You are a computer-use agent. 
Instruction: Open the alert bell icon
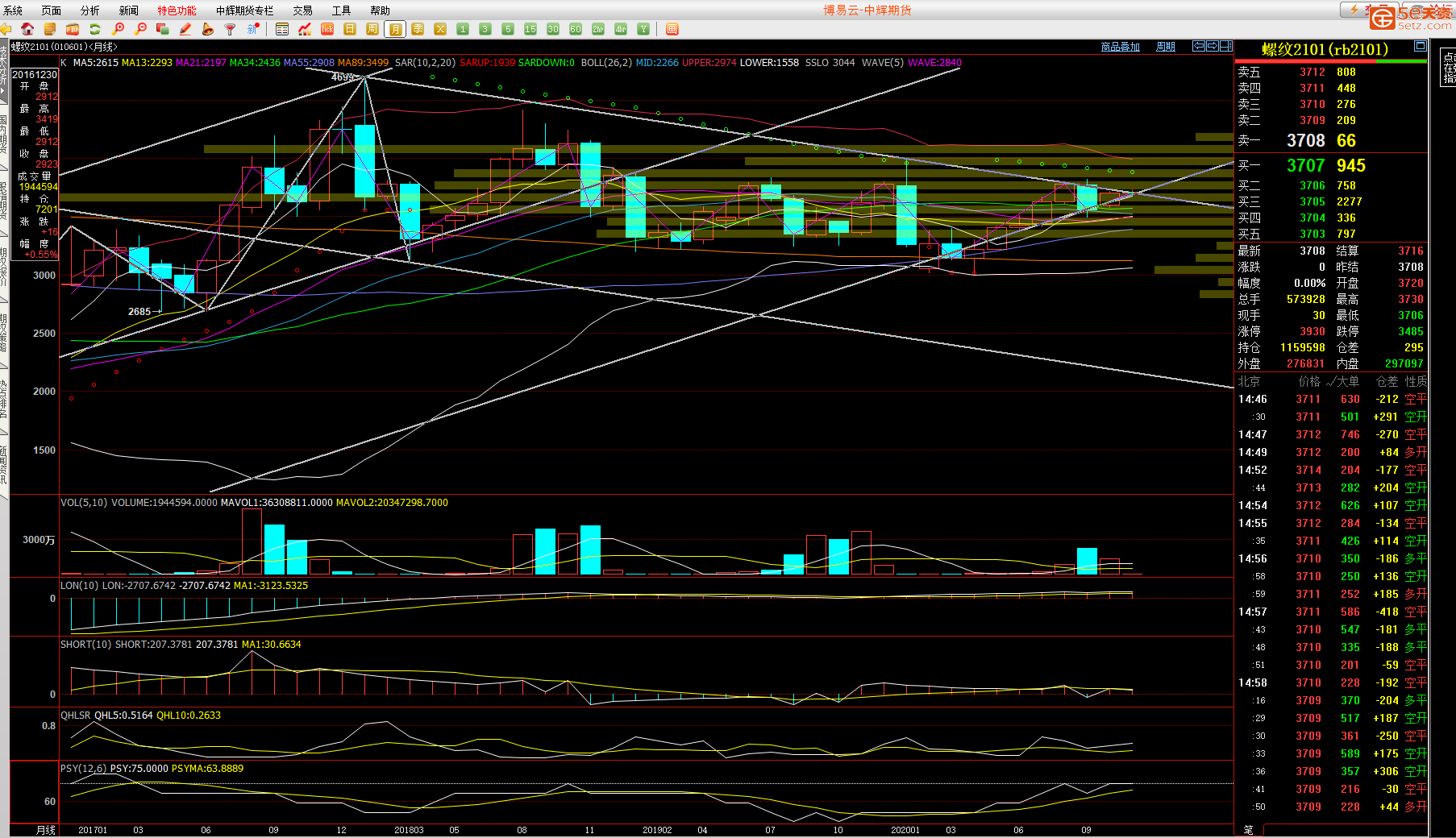pyautogui.click(x=208, y=29)
